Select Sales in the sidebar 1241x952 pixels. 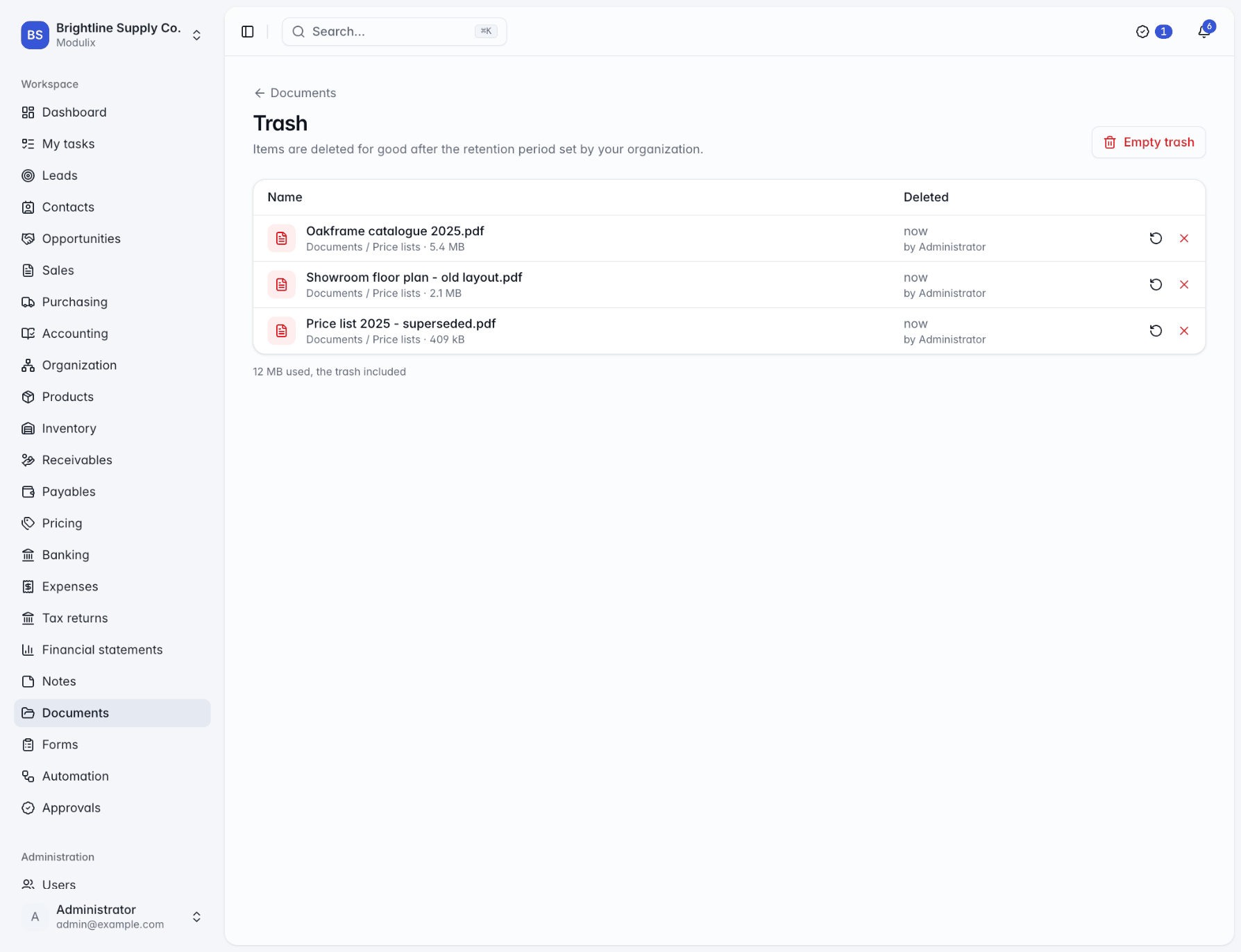[x=112, y=270]
